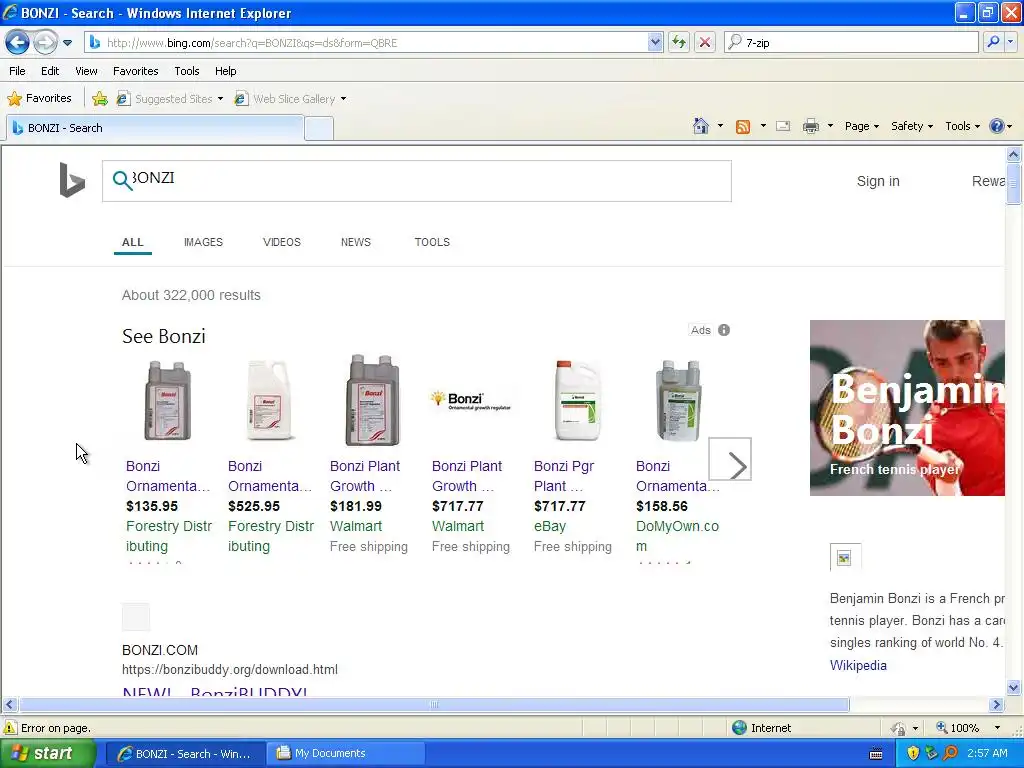
Task: Open the Print options dropdown arrow
Action: pyautogui.click(x=830, y=126)
